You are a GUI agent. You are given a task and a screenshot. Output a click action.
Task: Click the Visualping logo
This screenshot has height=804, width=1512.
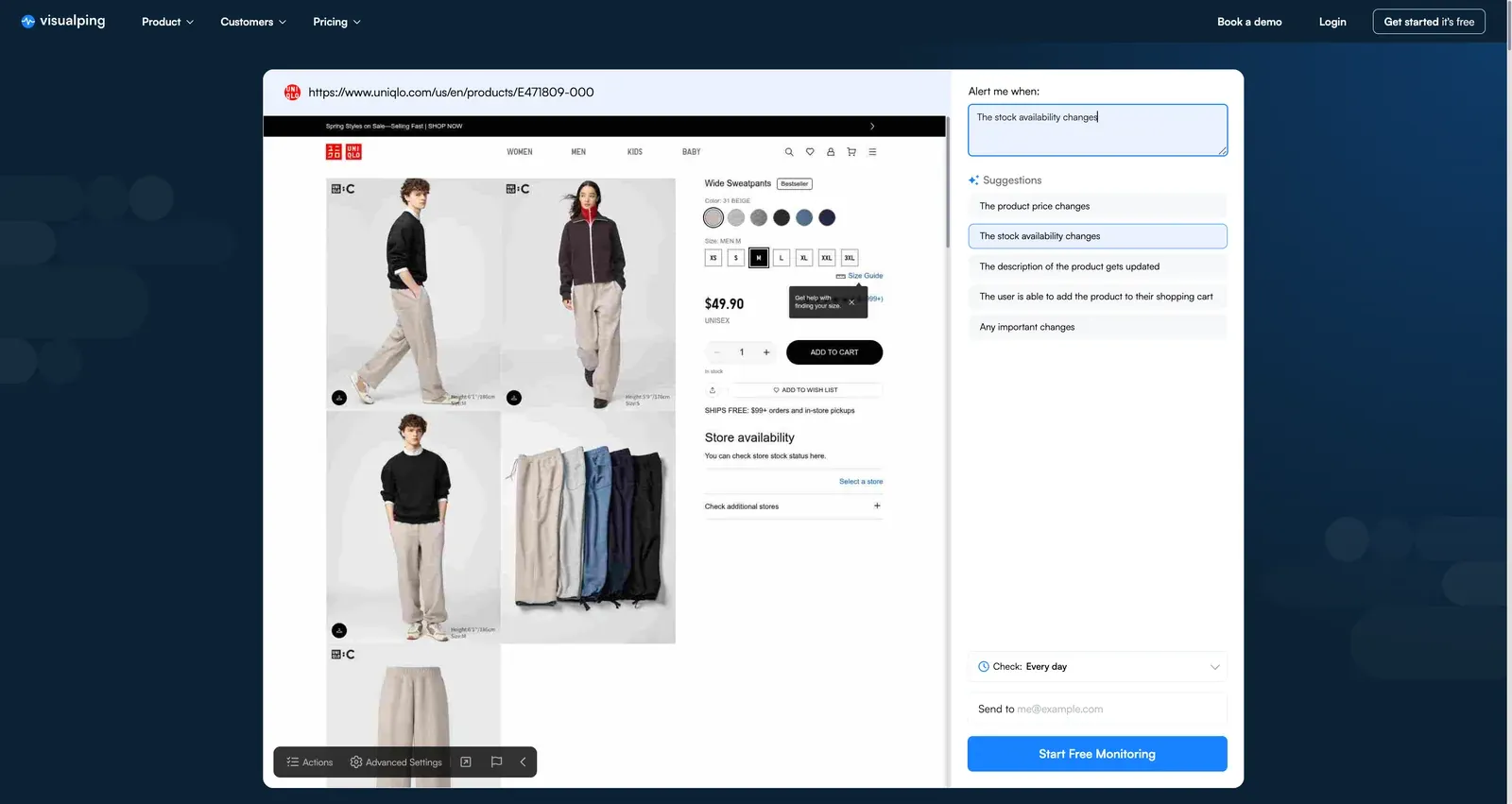coord(62,21)
